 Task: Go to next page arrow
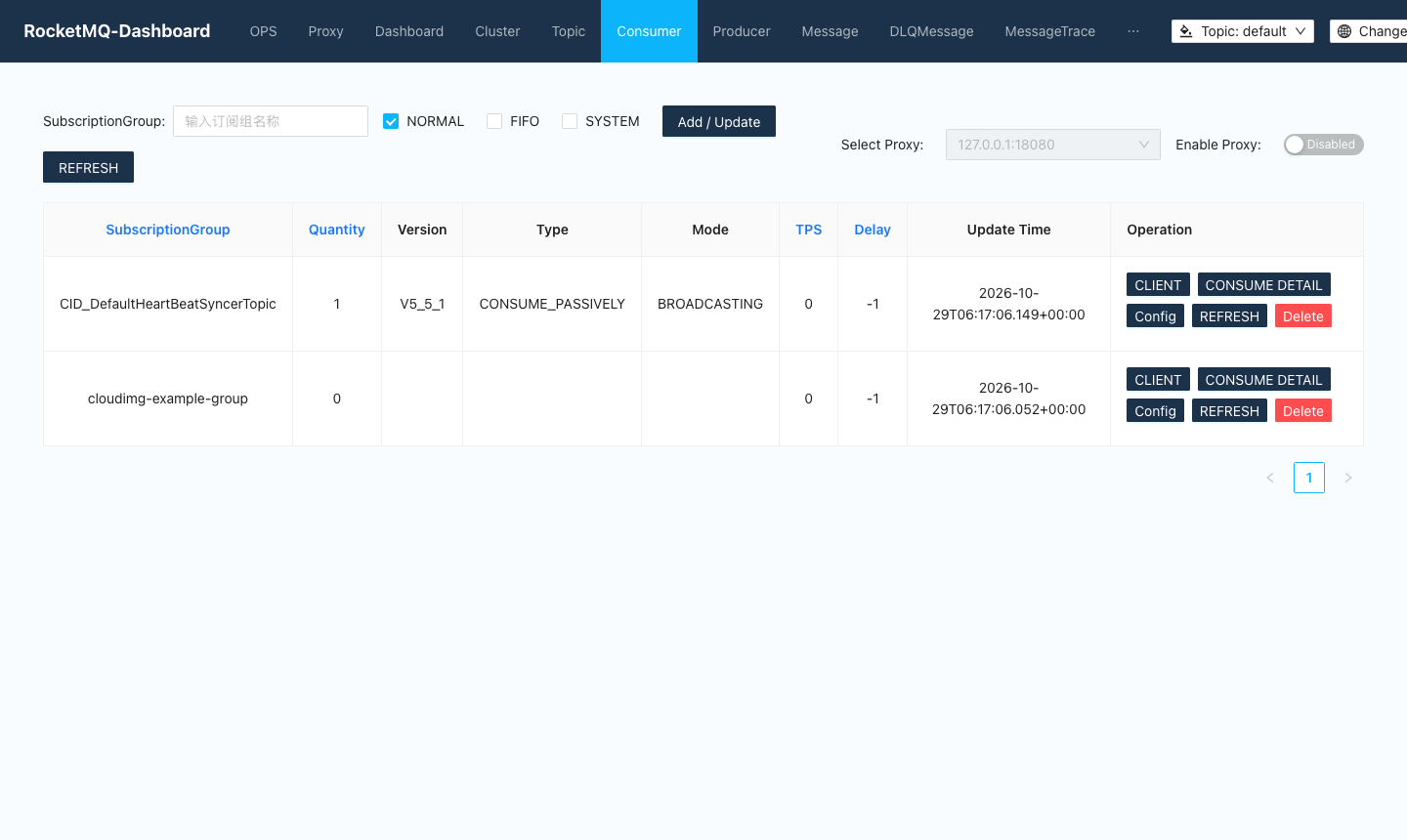point(1348,478)
